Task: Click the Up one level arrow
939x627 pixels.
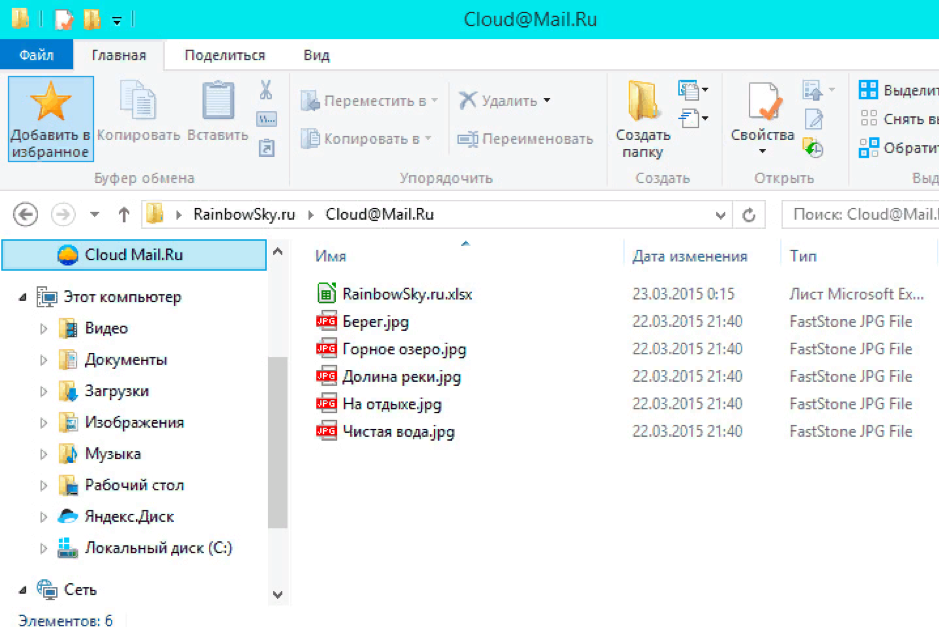Action: pos(124,214)
